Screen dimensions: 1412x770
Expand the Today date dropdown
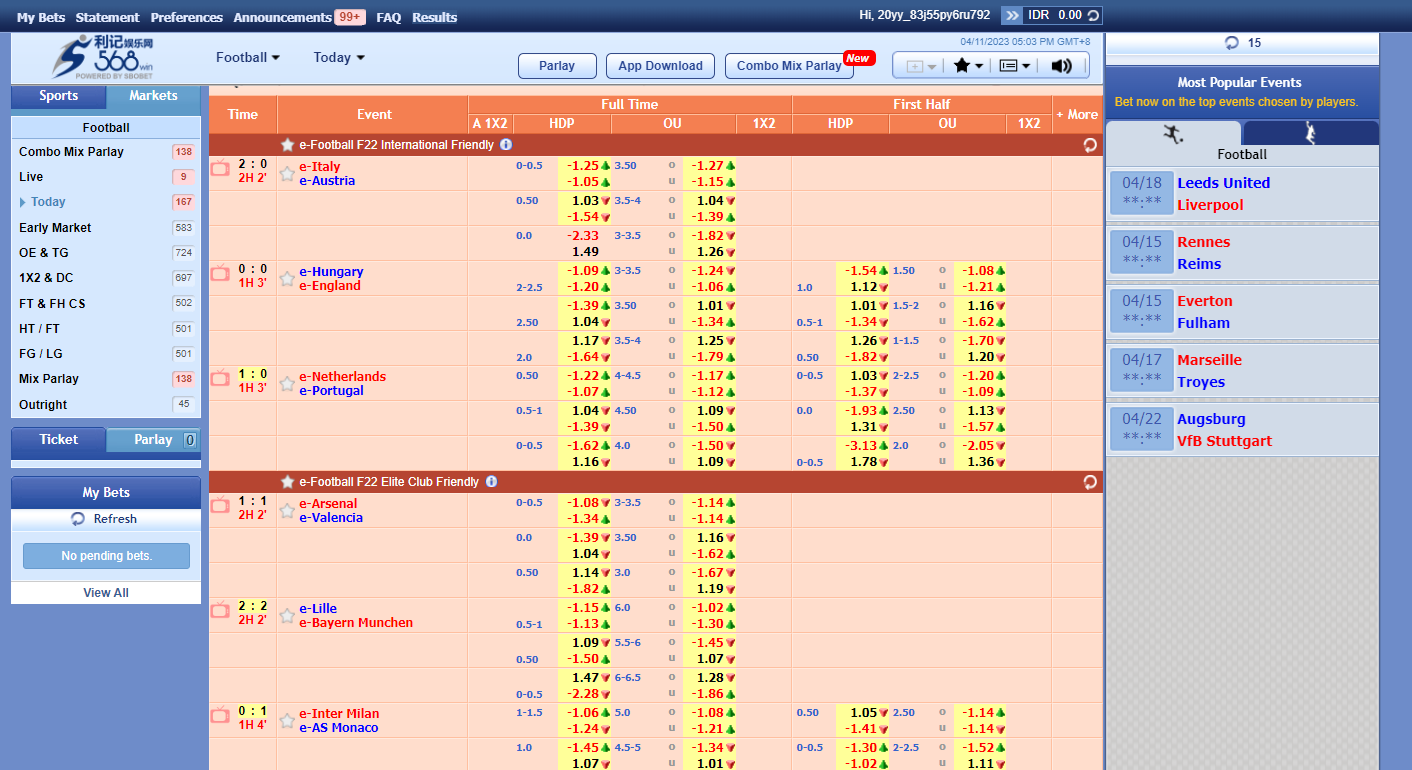(339, 58)
